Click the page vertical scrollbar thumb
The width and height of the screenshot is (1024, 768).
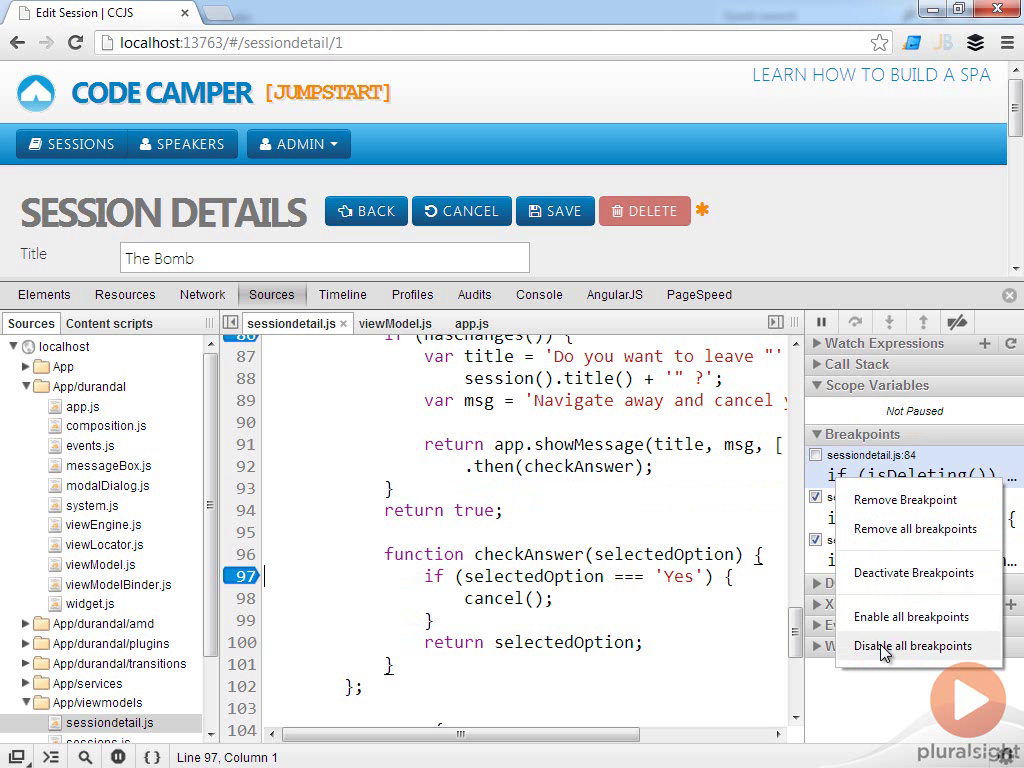[1015, 108]
